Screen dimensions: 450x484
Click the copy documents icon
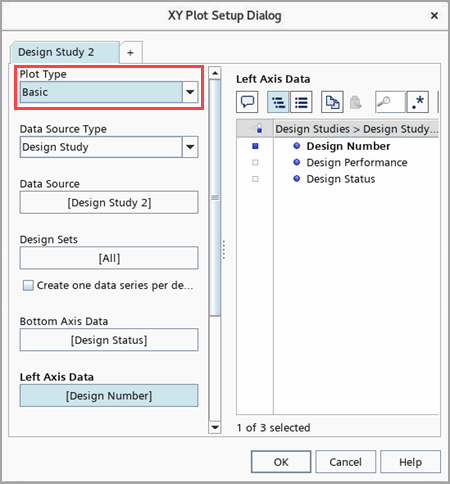point(332,102)
